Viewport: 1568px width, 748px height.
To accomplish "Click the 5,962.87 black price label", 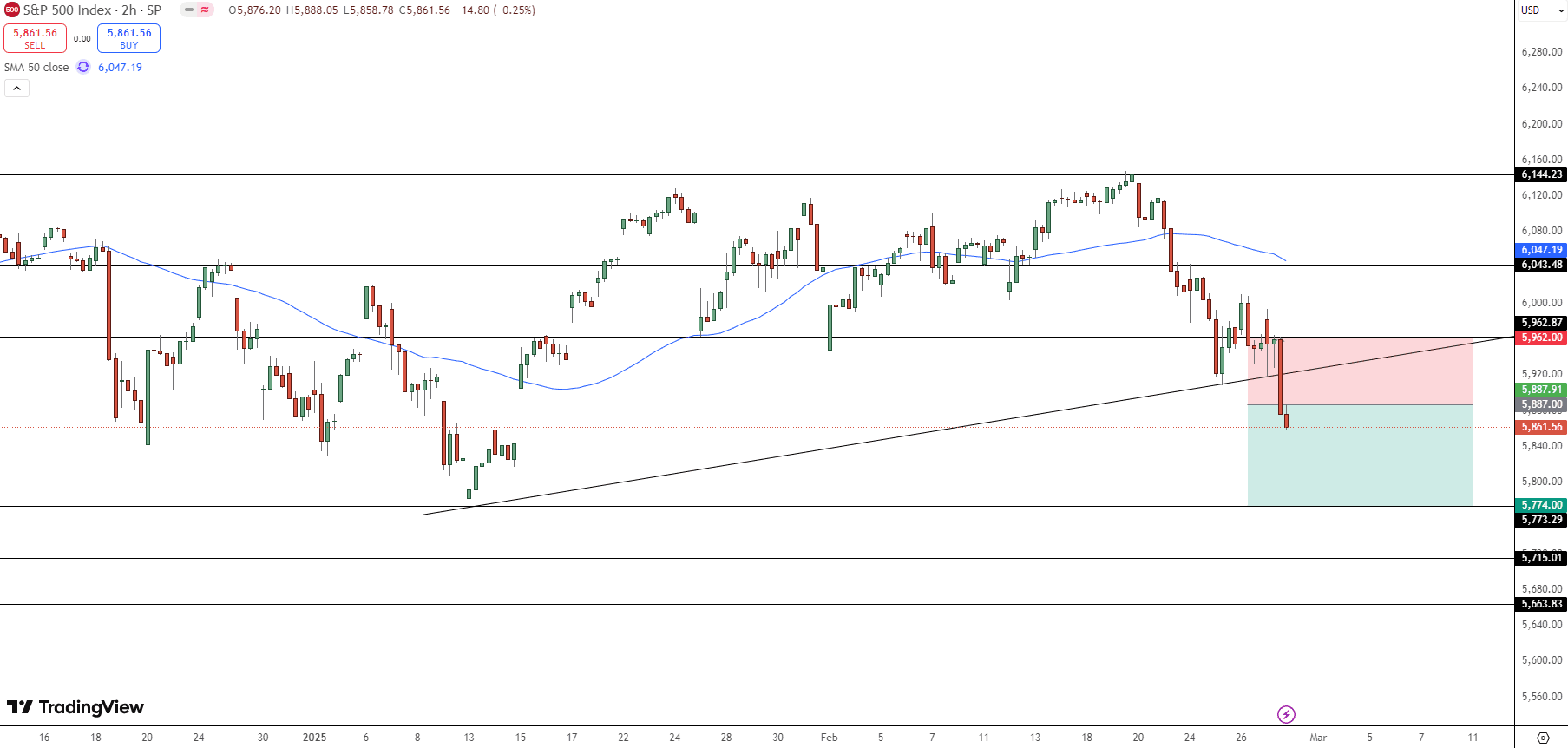I will tap(1542, 323).
